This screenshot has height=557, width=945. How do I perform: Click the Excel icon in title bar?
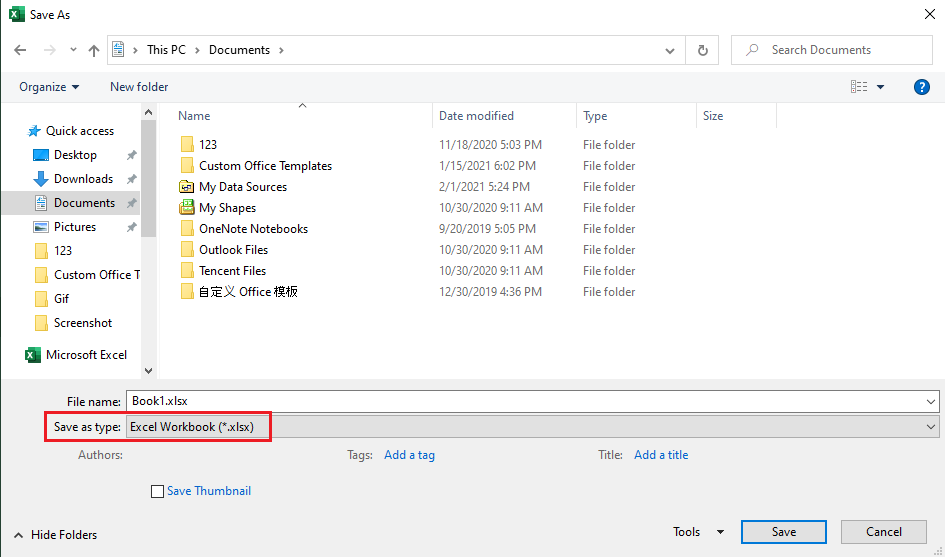click(17, 14)
